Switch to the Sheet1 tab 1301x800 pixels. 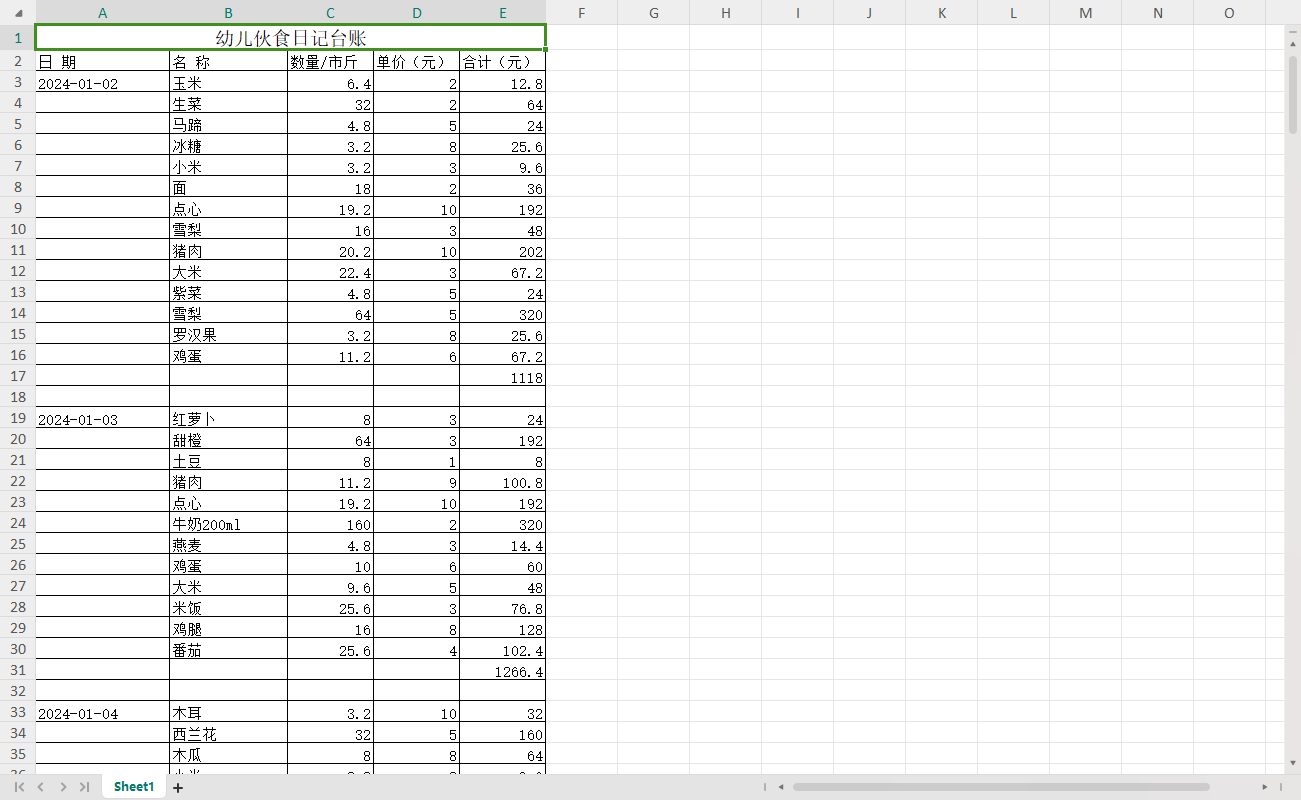[134, 787]
